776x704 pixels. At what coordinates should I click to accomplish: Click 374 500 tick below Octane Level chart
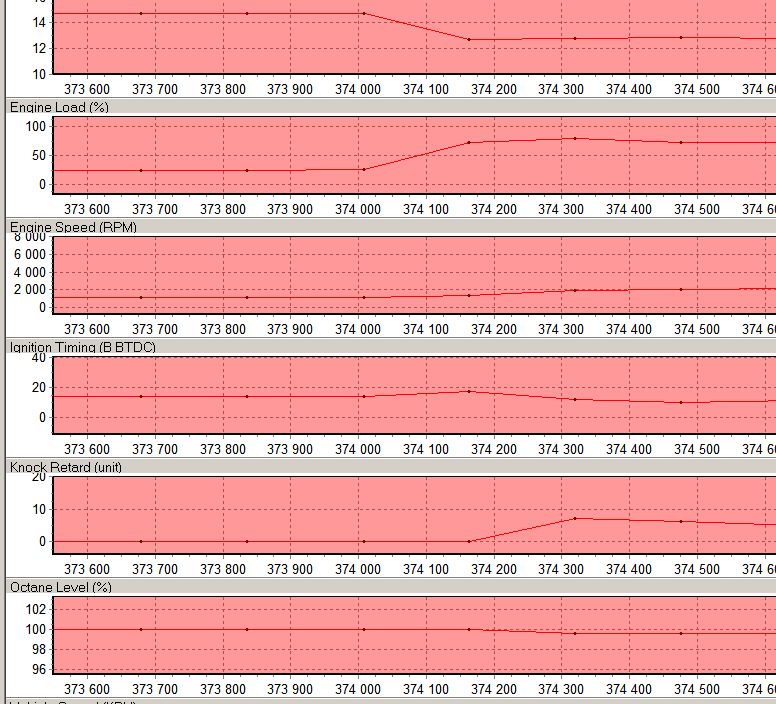[x=697, y=689]
